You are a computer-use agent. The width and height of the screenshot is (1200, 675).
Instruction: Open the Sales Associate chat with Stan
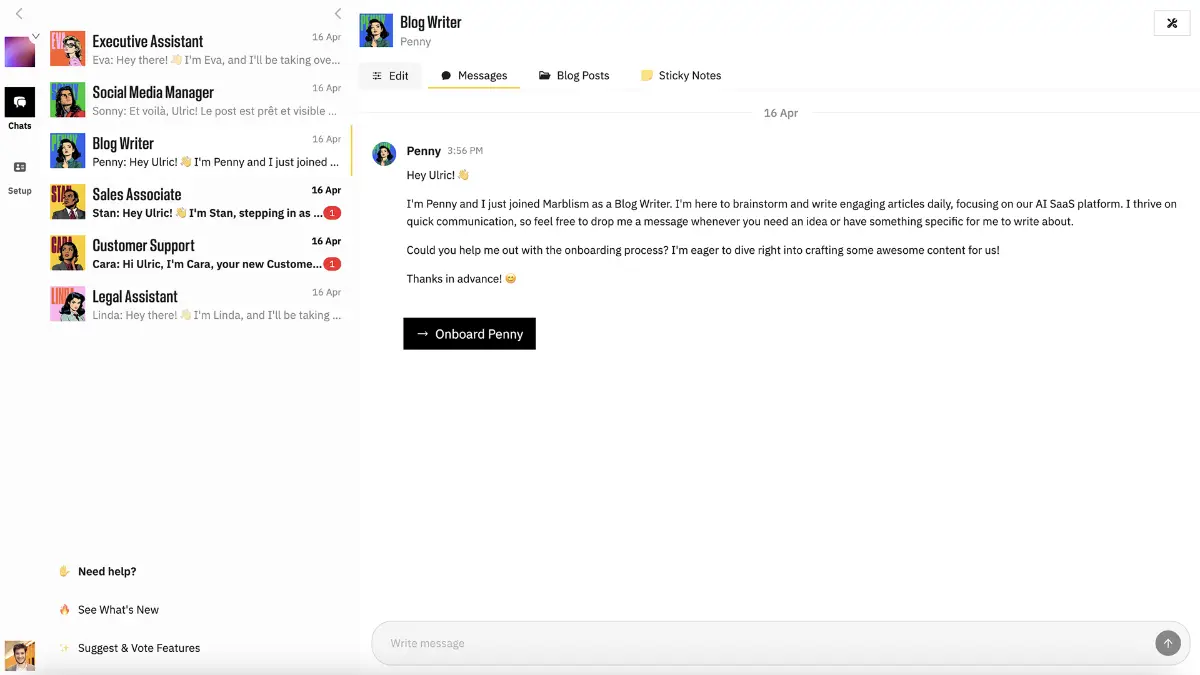tap(200, 202)
